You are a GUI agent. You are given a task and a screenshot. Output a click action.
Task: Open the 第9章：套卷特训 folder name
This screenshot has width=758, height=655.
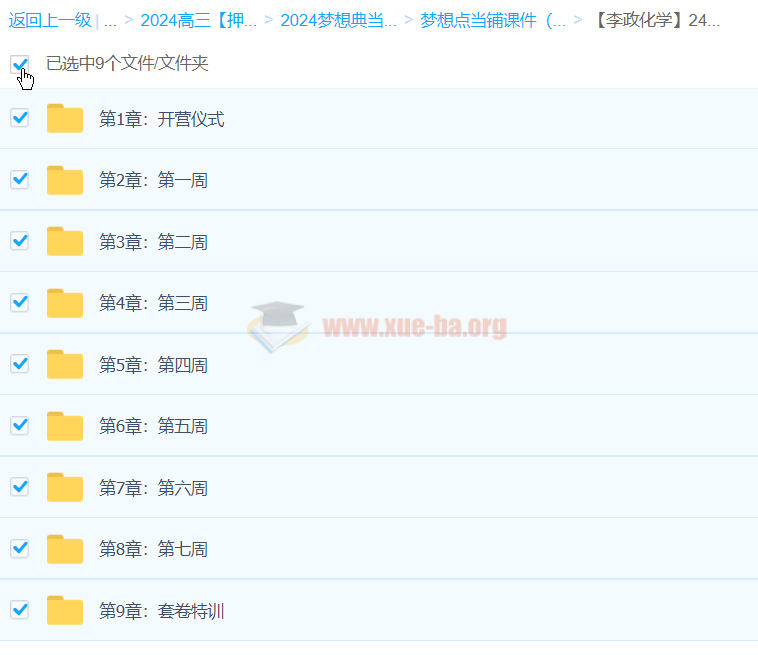[x=161, y=611]
